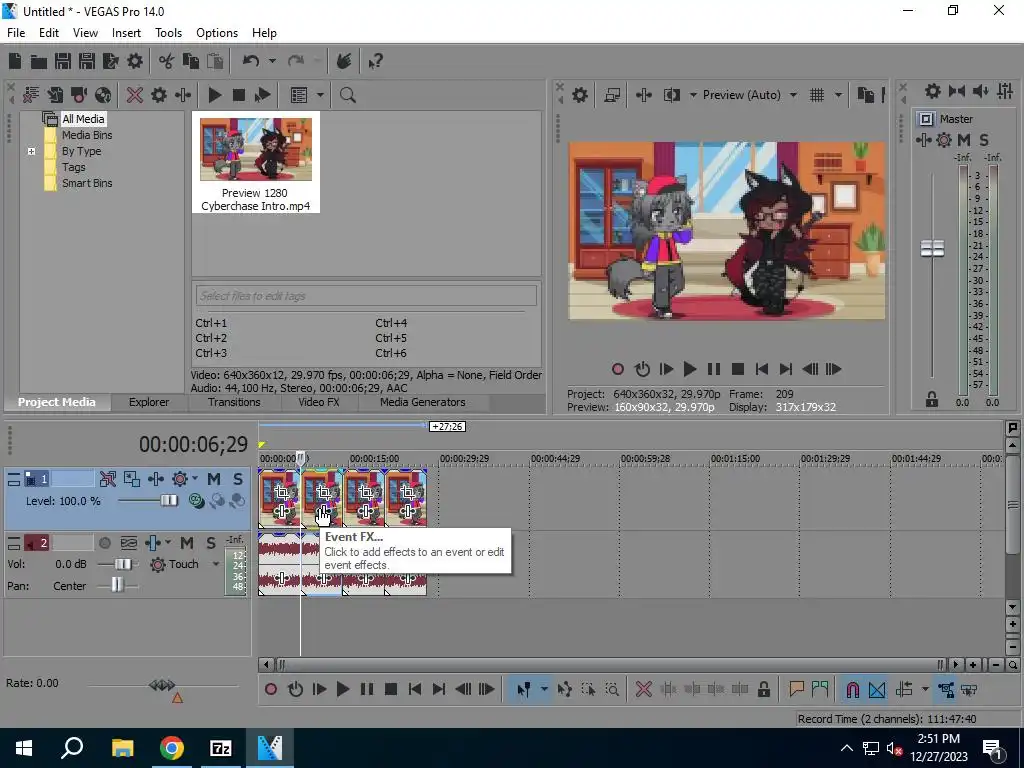Solo audio track 2
This screenshot has height=768, width=1024.
pos(210,543)
